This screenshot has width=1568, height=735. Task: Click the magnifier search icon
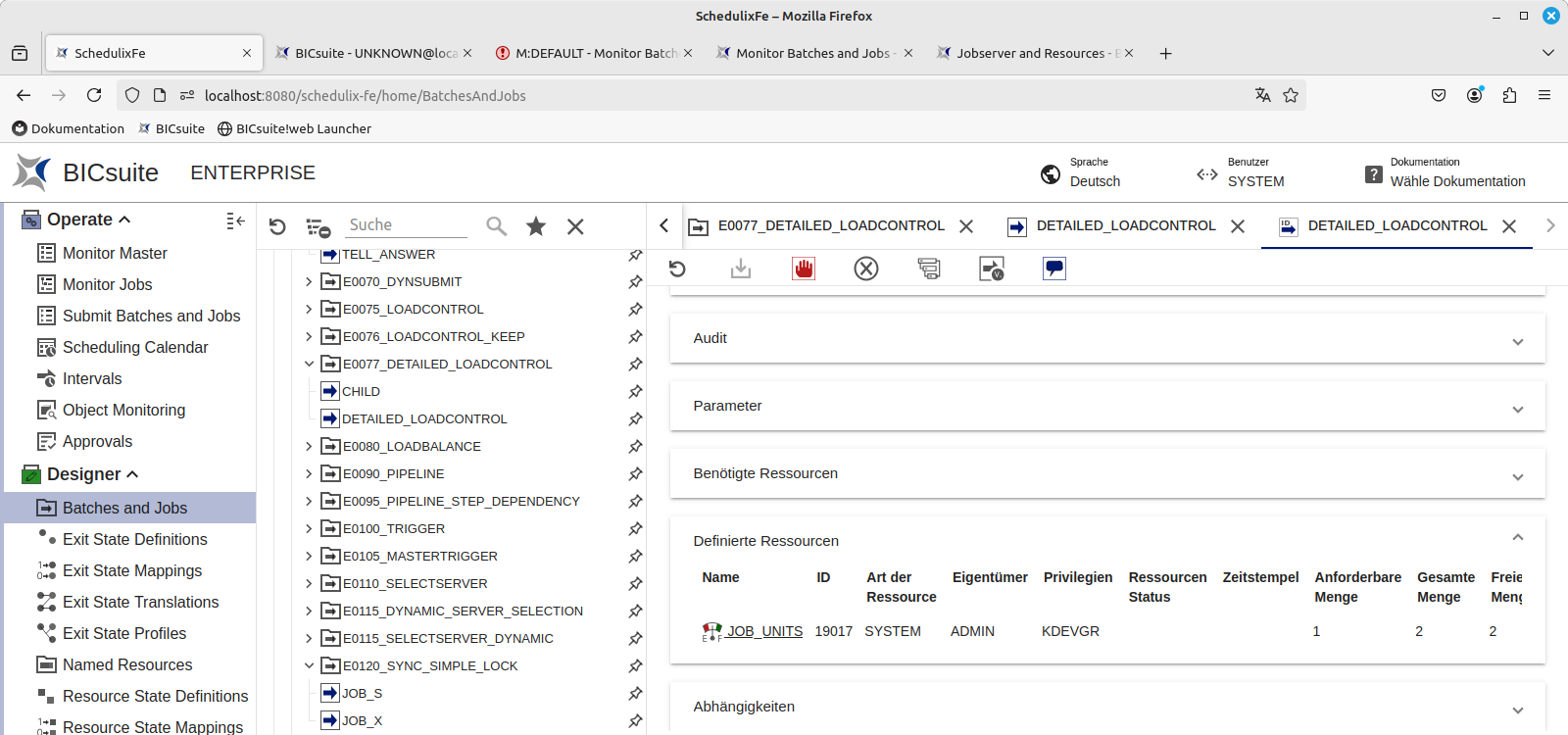tap(497, 226)
